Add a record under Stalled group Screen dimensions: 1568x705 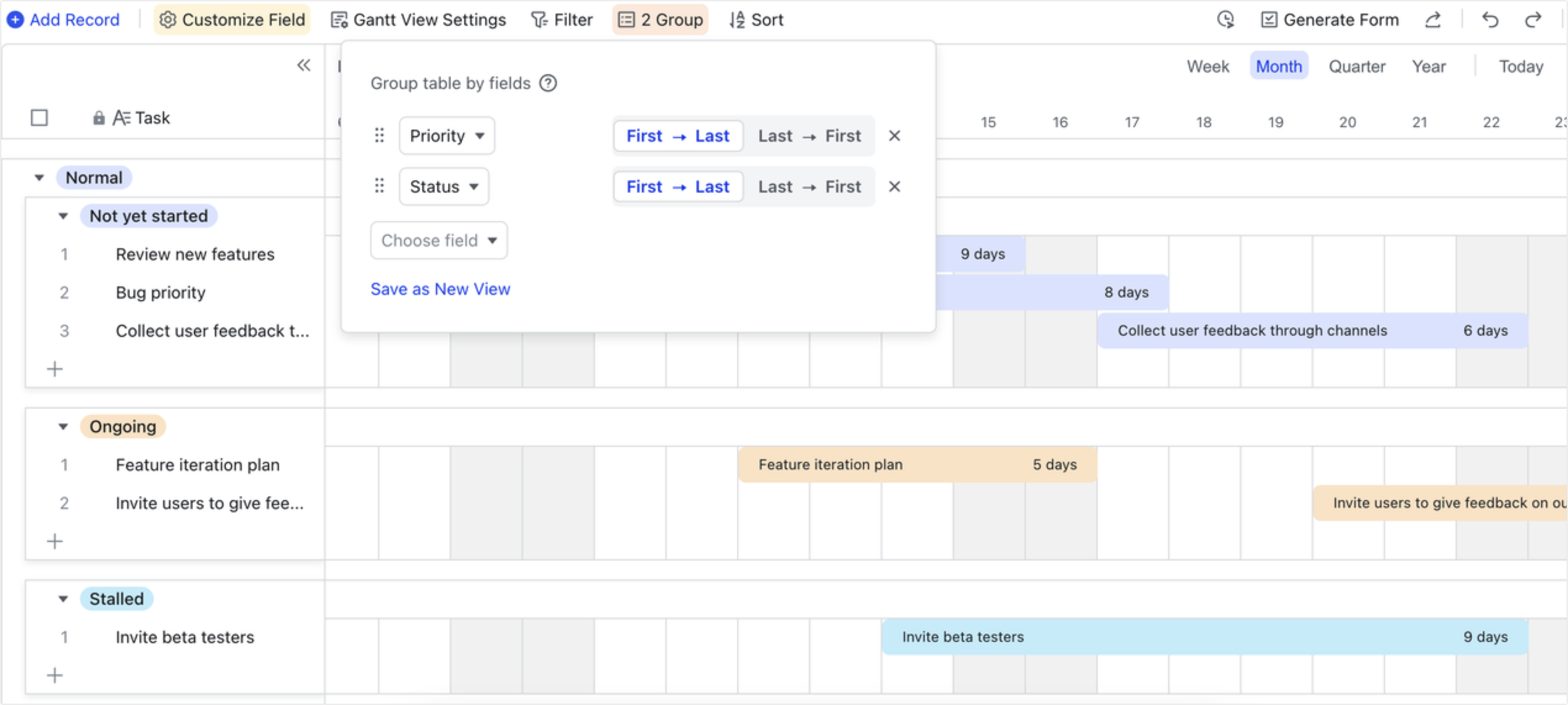tap(55, 675)
